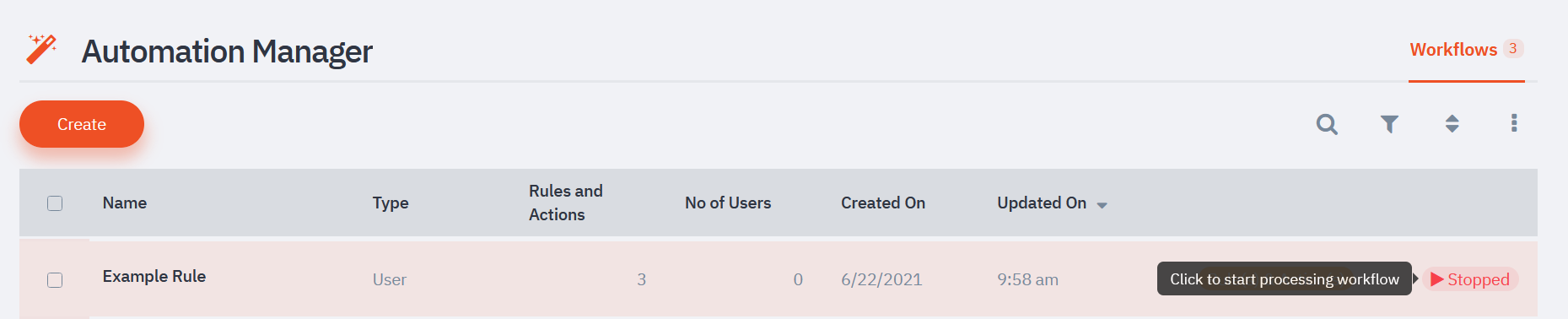Toggle the select-all header checkbox
Screen dimensions: 1568x319
tap(55, 203)
